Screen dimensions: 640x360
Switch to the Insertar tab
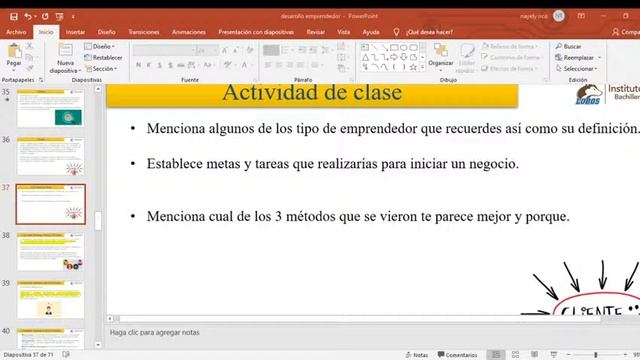(x=76, y=32)
